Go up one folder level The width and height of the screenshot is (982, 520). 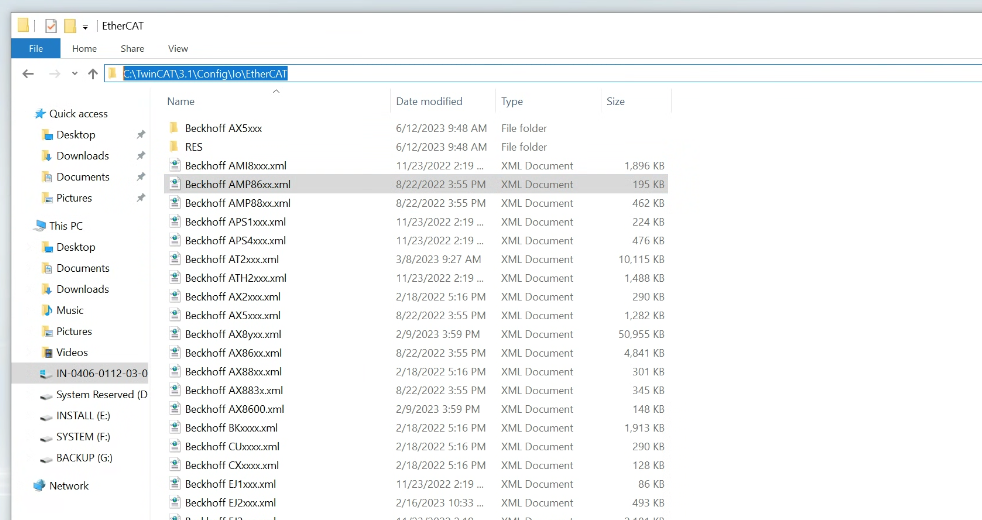93,74
